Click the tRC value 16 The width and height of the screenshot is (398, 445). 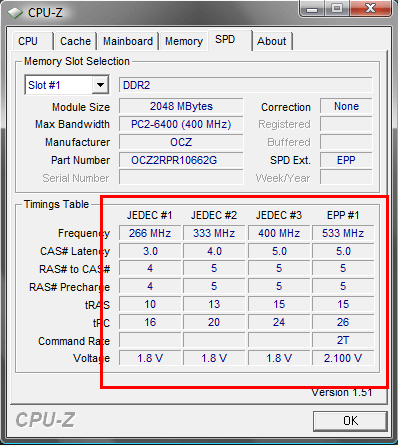(150, 322)
